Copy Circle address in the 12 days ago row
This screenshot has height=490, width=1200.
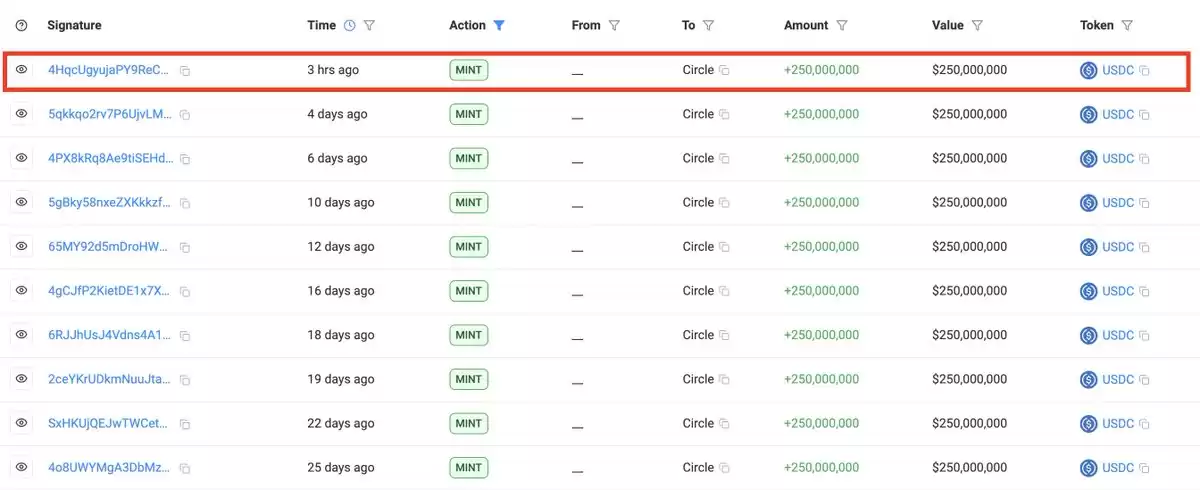coord(724,247)
